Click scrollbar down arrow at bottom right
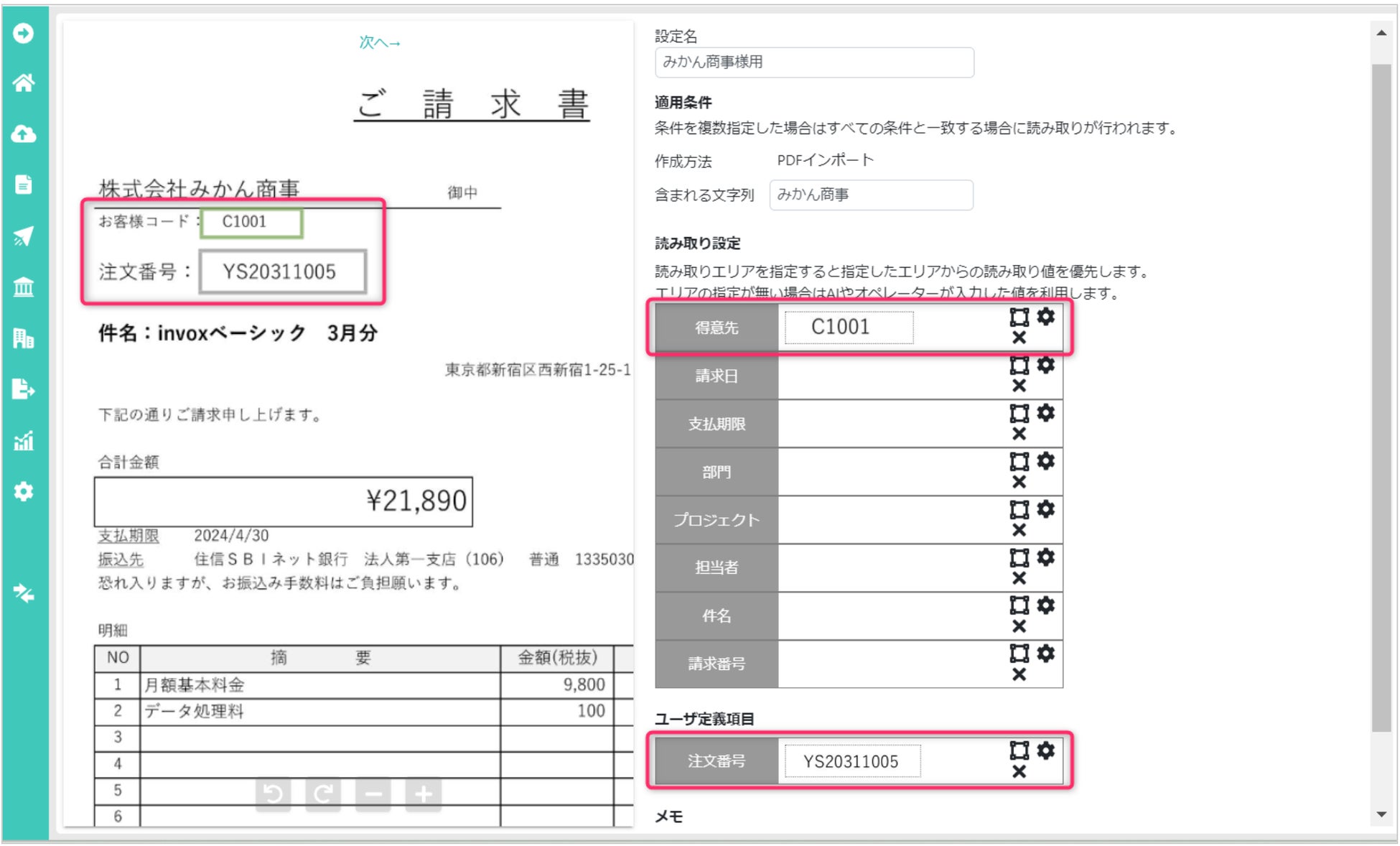Image resolution: width=1400 pixels, height=846 pixels. [x=1381, y=814]
